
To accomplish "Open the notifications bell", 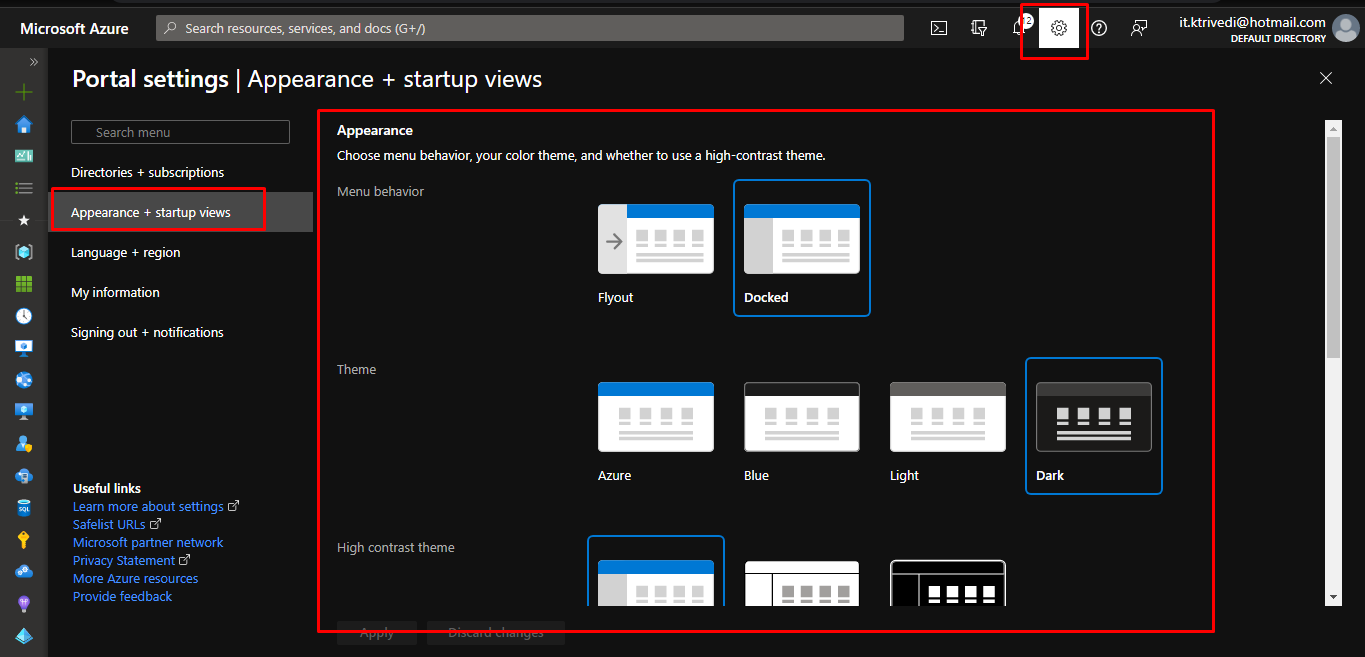I will pos(1019,28).
